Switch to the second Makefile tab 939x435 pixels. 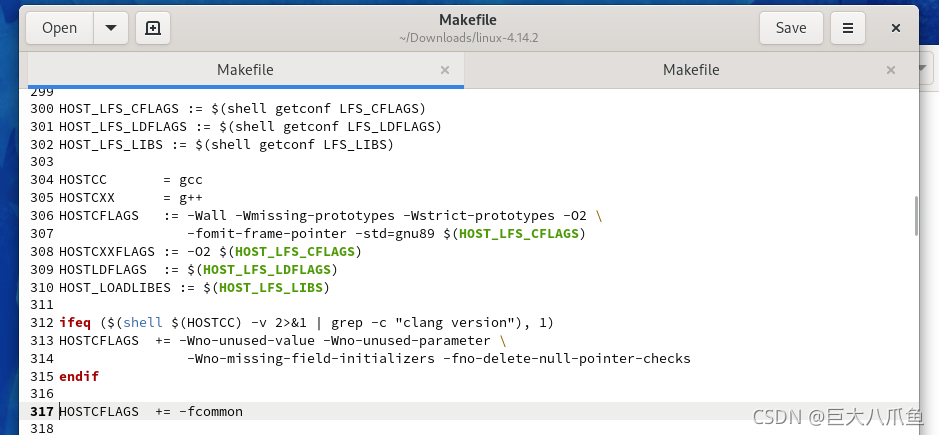pyautogui.click(x=691, y=70)
